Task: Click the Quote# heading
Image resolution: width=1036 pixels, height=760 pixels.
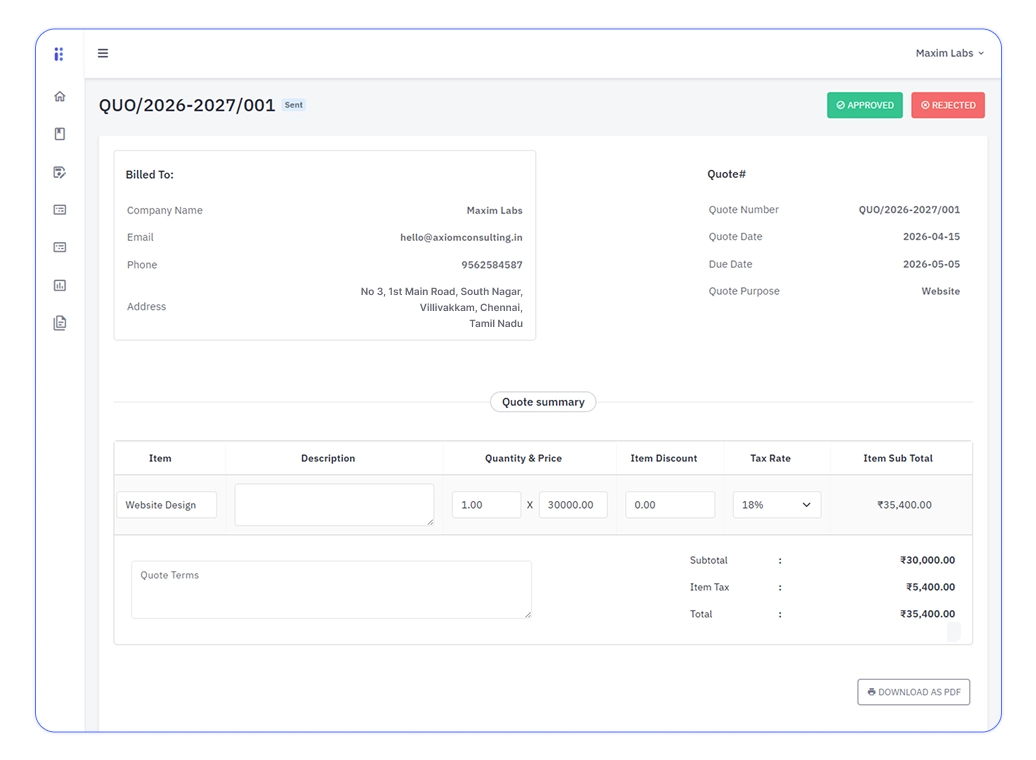Action: click(x=726, y=174)
